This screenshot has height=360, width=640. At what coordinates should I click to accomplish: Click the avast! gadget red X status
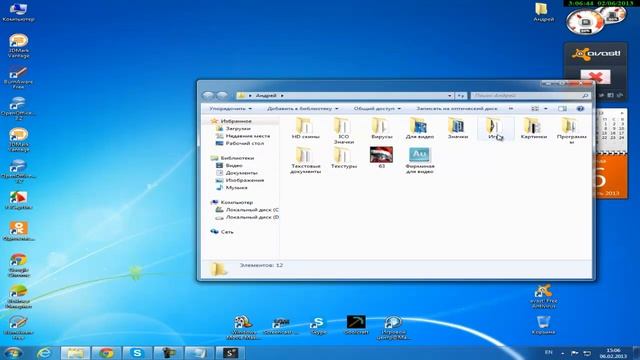coord(596,77)
